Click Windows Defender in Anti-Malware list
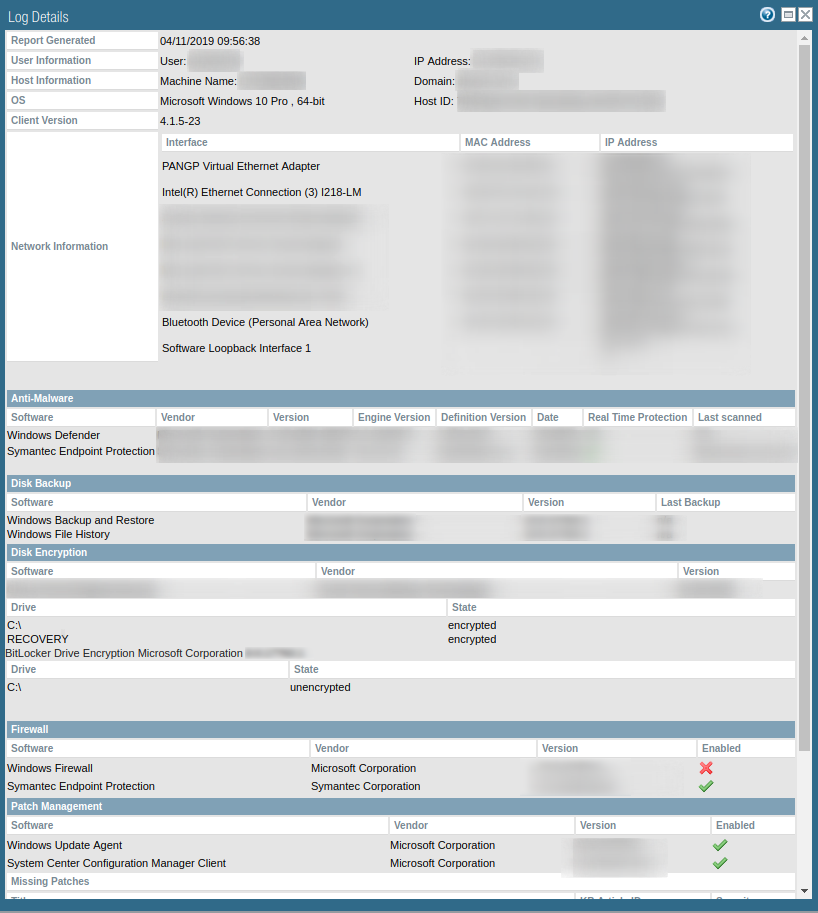Image resolution: width=818 pixels, height=913 pixels. coord(54,435)
